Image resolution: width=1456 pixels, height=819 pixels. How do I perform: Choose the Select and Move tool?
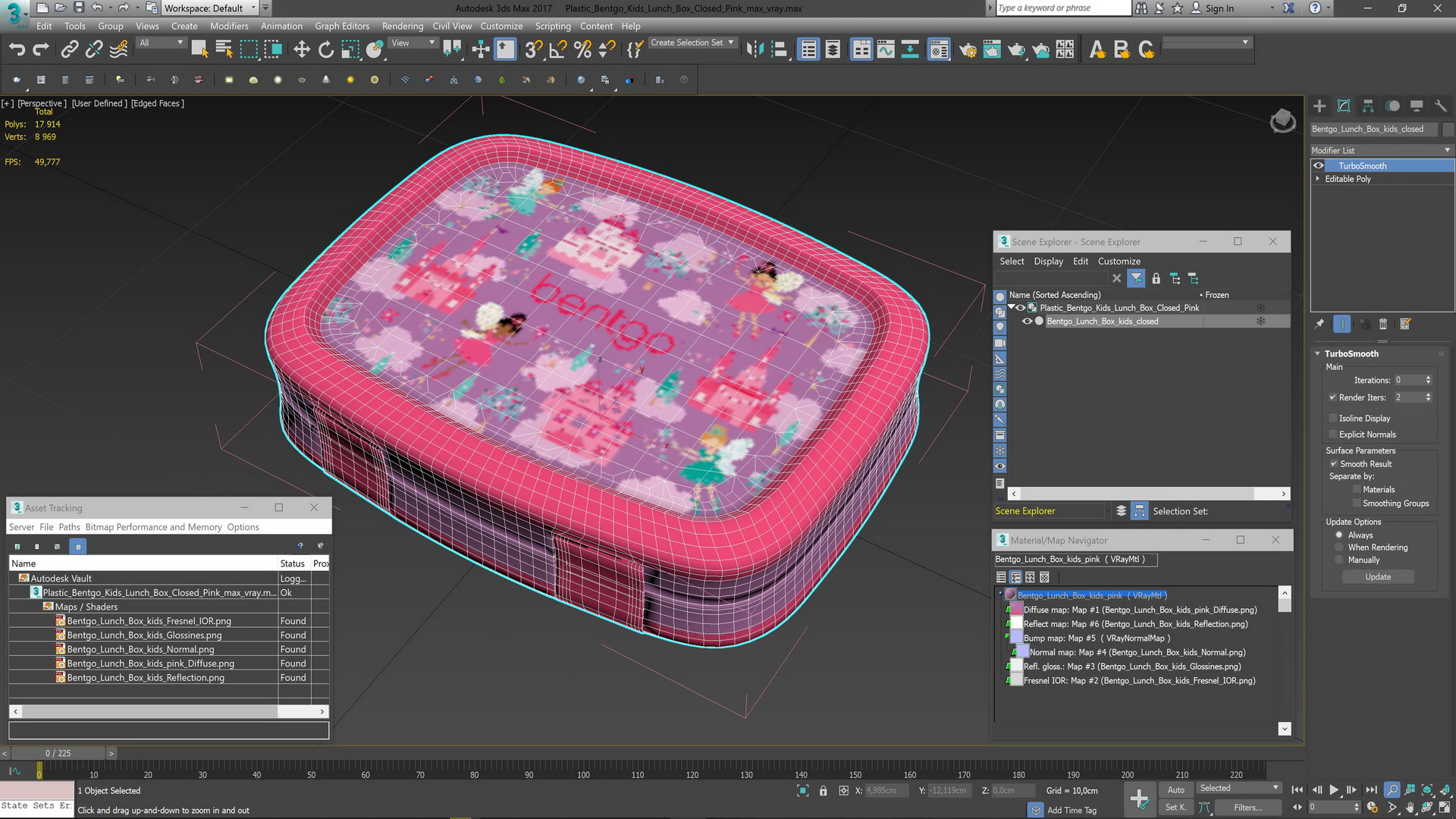coord(302,50)
